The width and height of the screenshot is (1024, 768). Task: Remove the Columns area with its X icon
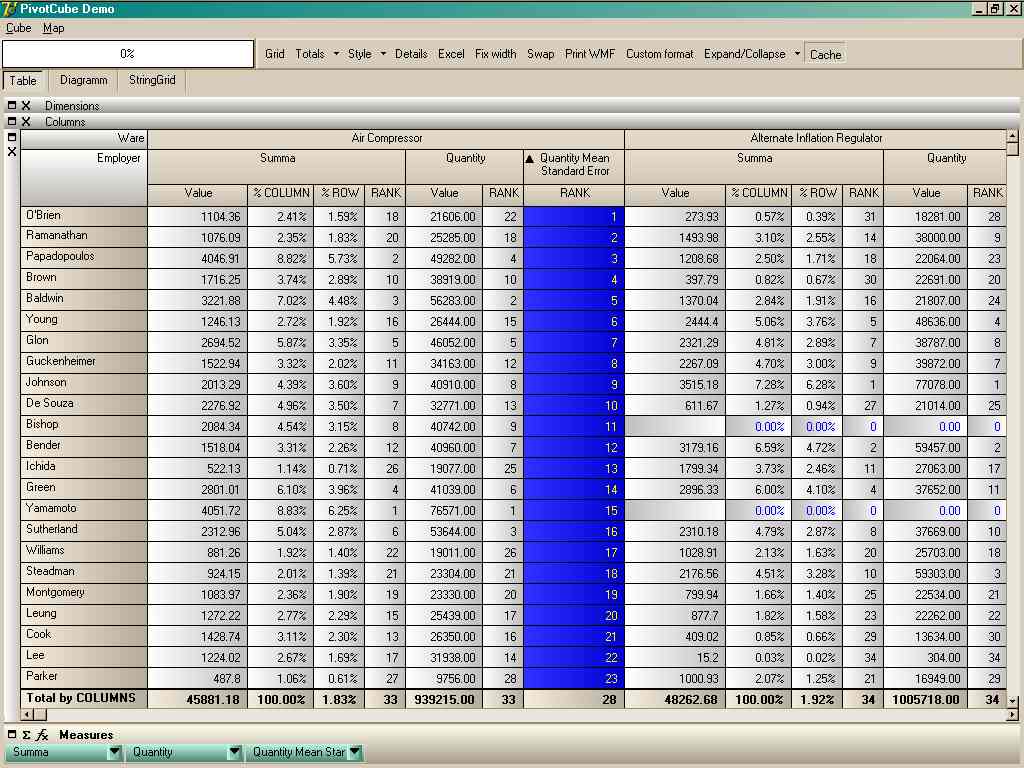point(26,121)
